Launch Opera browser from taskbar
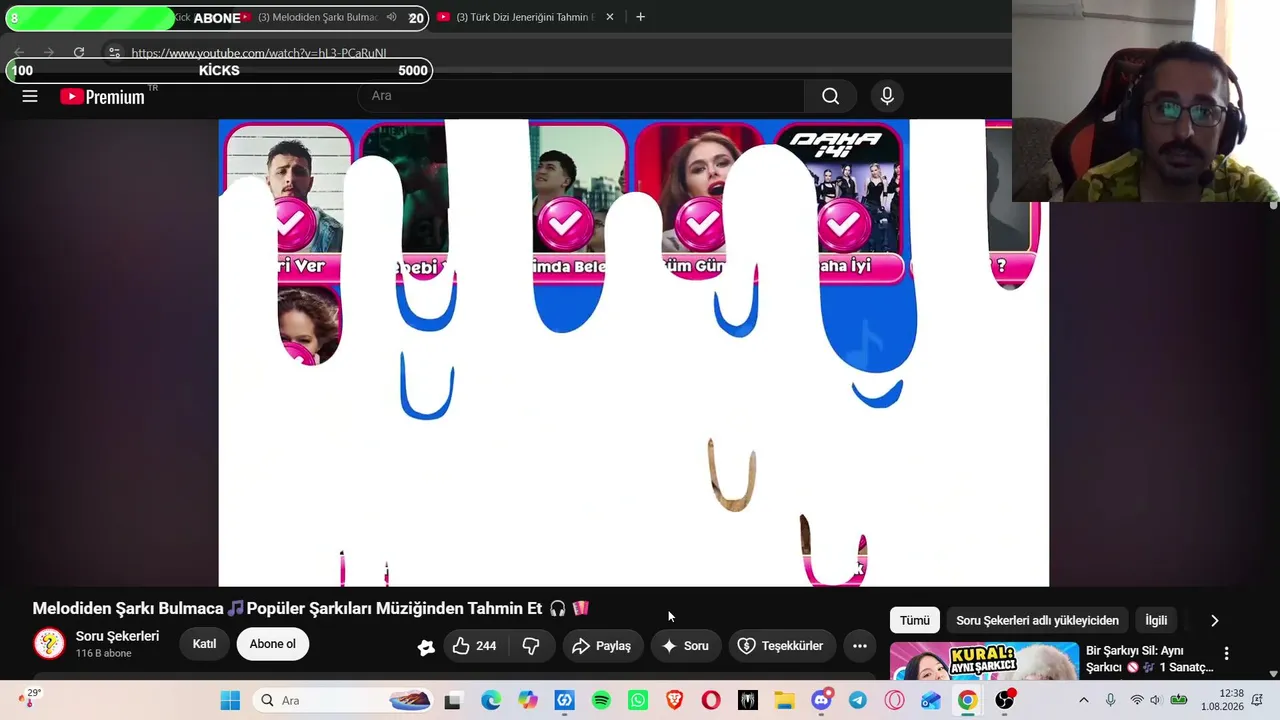This screenshot has height=720, width=1280. [711, 700]
